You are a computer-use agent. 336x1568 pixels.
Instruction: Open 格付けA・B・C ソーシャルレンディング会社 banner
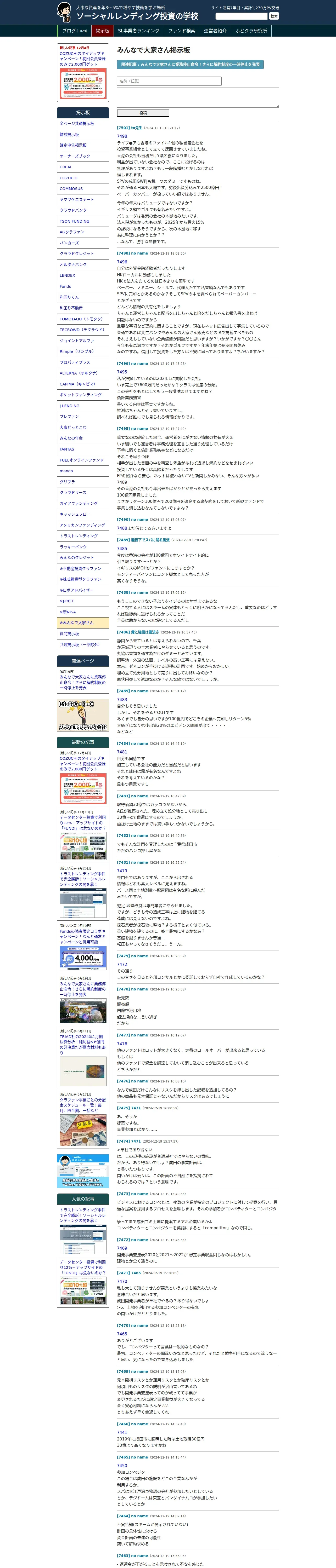[83, 715]
